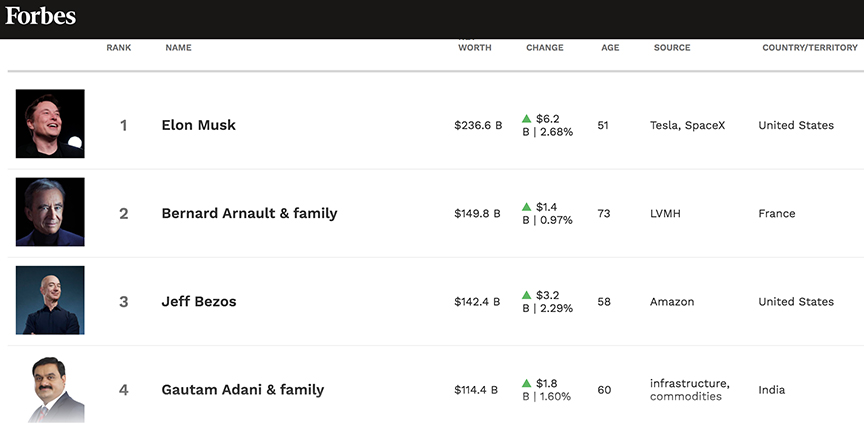Select Jeff Bezos's portrait thumbnail

click(x=50, y=300)
